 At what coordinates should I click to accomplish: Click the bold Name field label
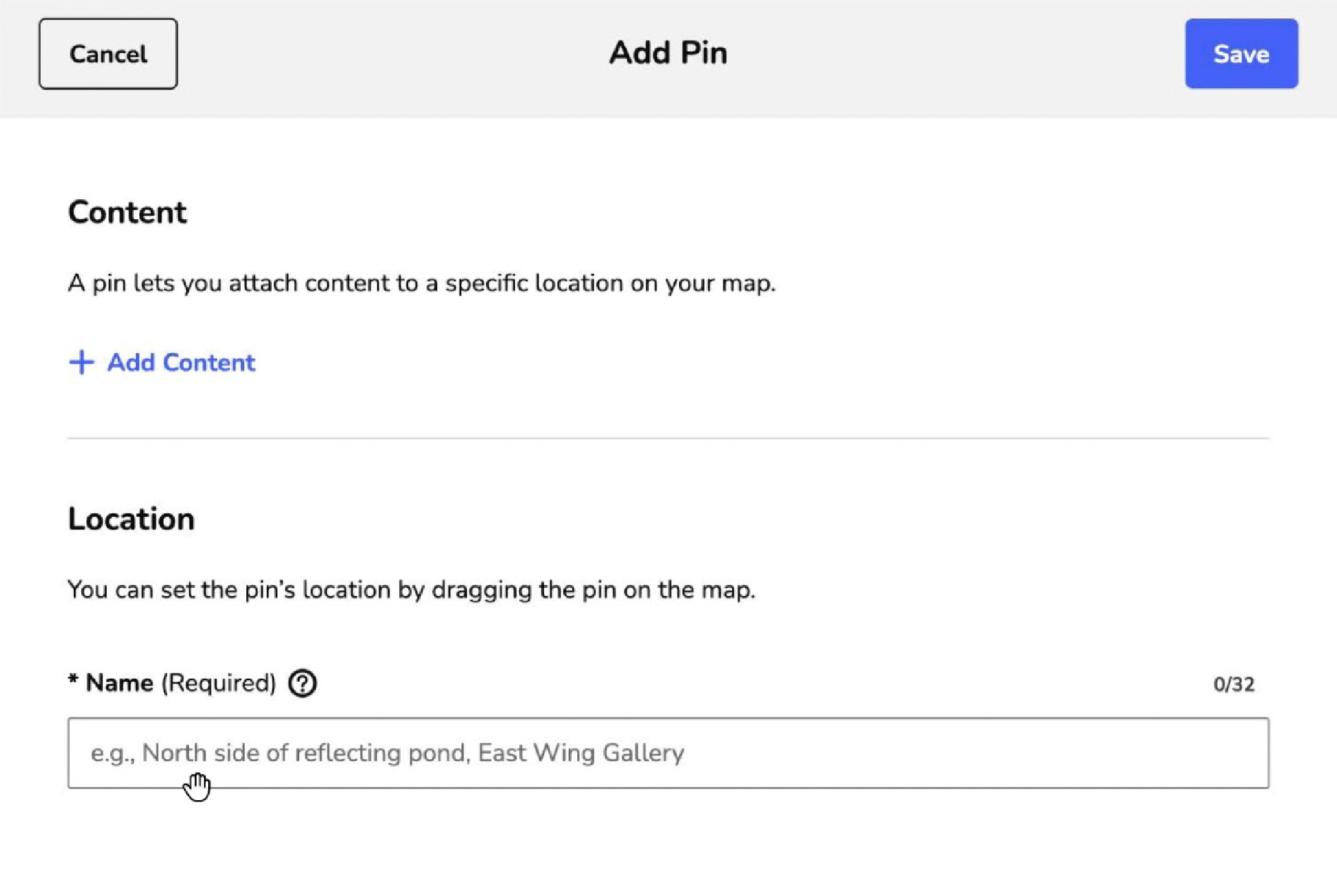point(119,683)
